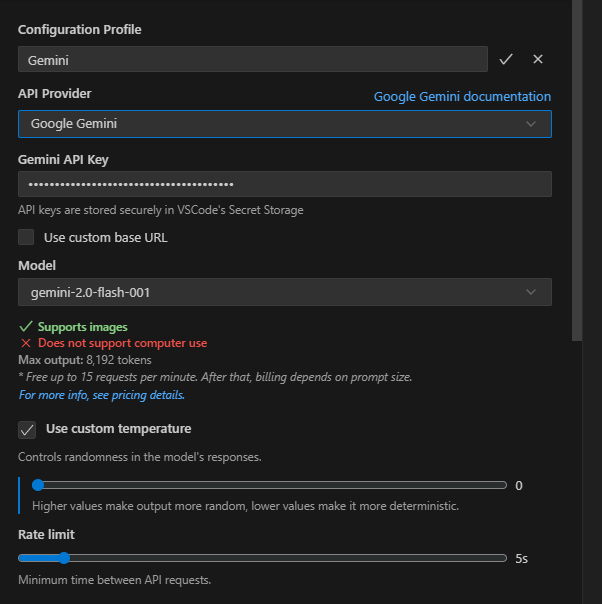Confirm profile name with the checkmark icon
Image resolution: width=602 pixels, height=604 pixels.
pos(506,59)
